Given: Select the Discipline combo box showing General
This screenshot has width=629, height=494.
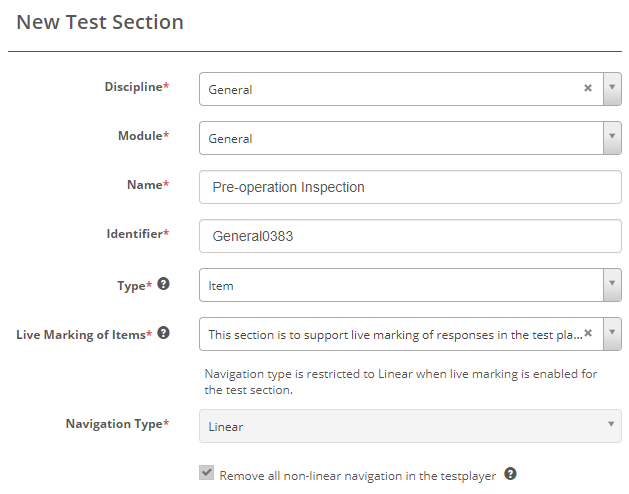Looking at the screenshot, I should click(390, 89).
